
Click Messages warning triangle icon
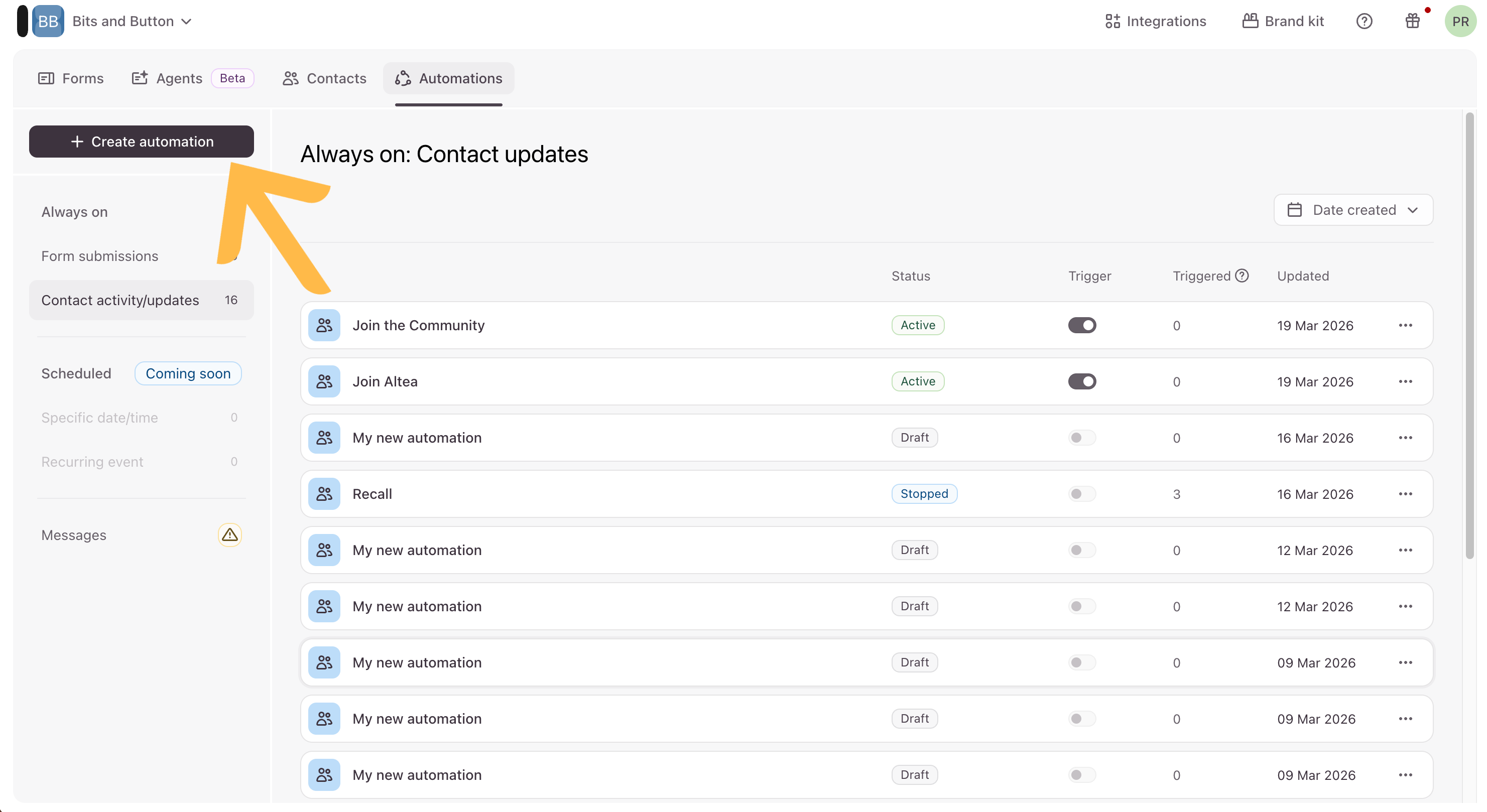coord(230,535)
